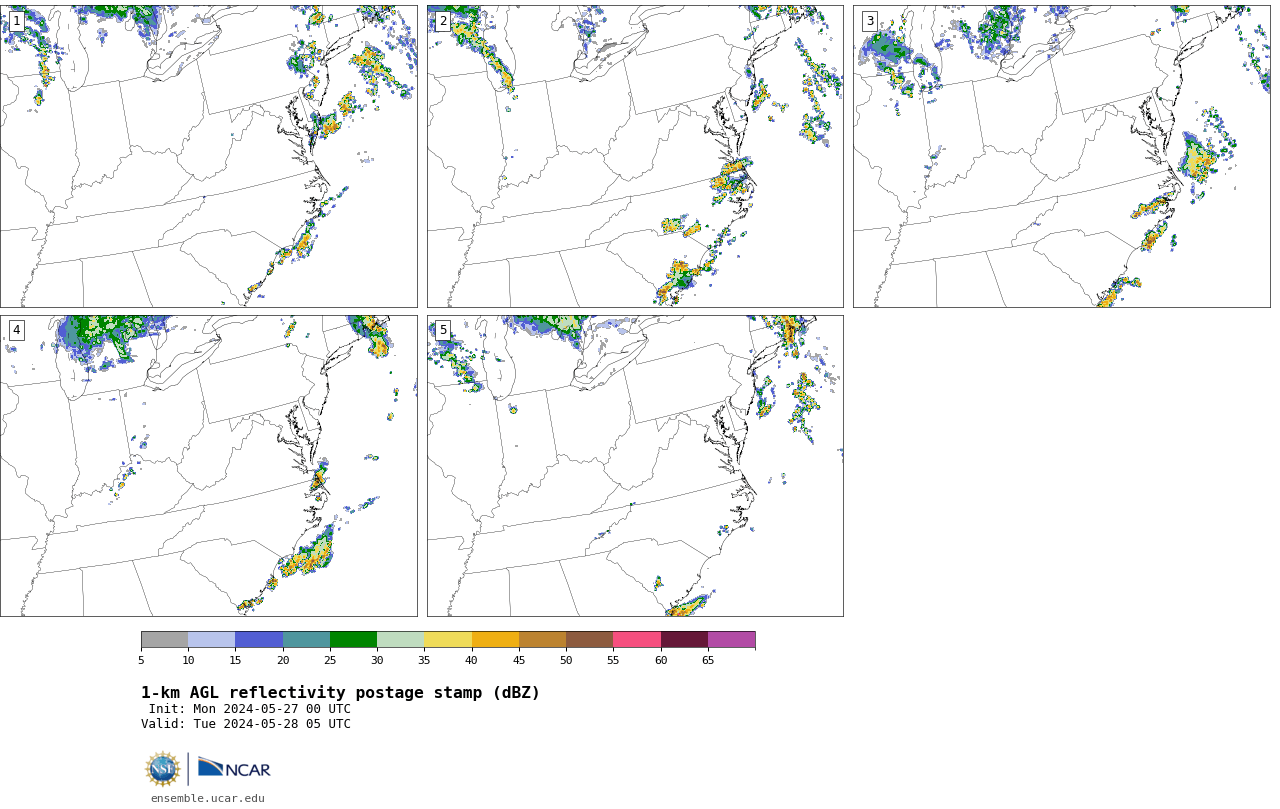The height and width of the screenshot is (809, 1280).
Task: Click the '65' colorbar tick label
Action: click(x=708, y=660)
